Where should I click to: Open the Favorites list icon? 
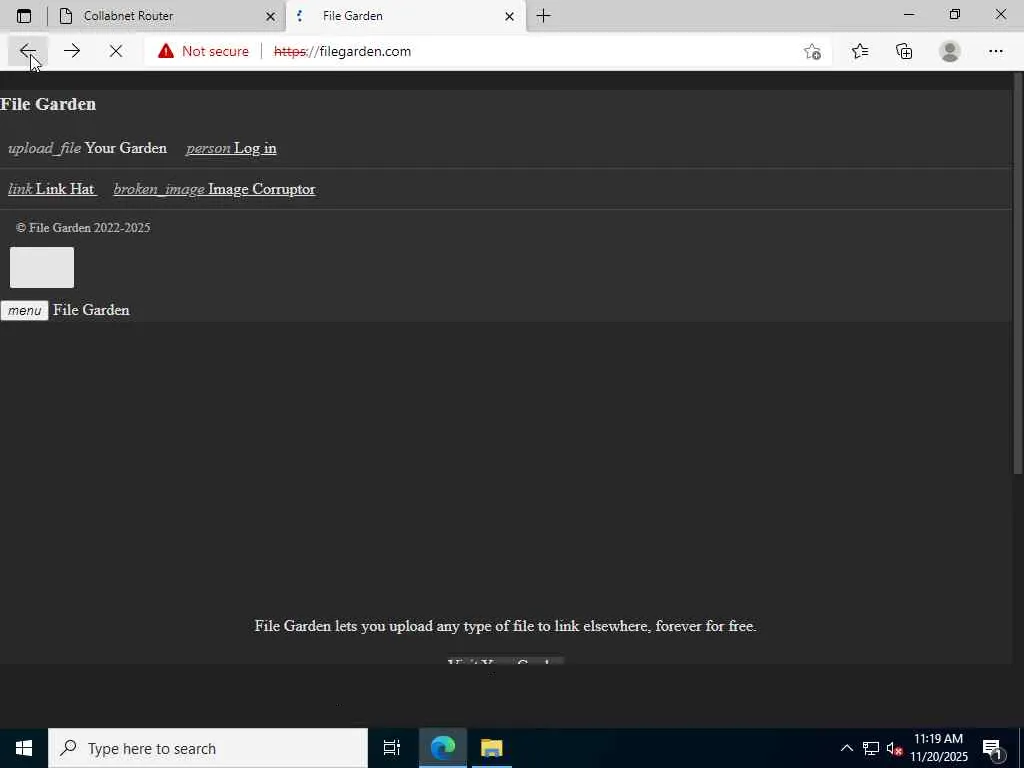(860, 51)
